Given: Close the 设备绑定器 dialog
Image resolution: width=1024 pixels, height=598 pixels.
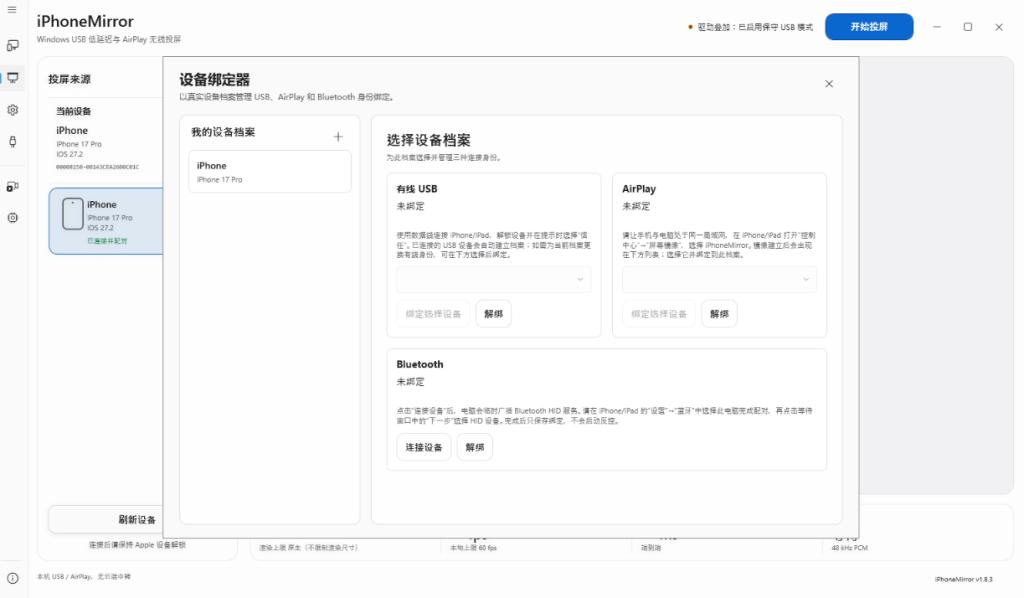Looking at the screenshot, I should 829,84.
